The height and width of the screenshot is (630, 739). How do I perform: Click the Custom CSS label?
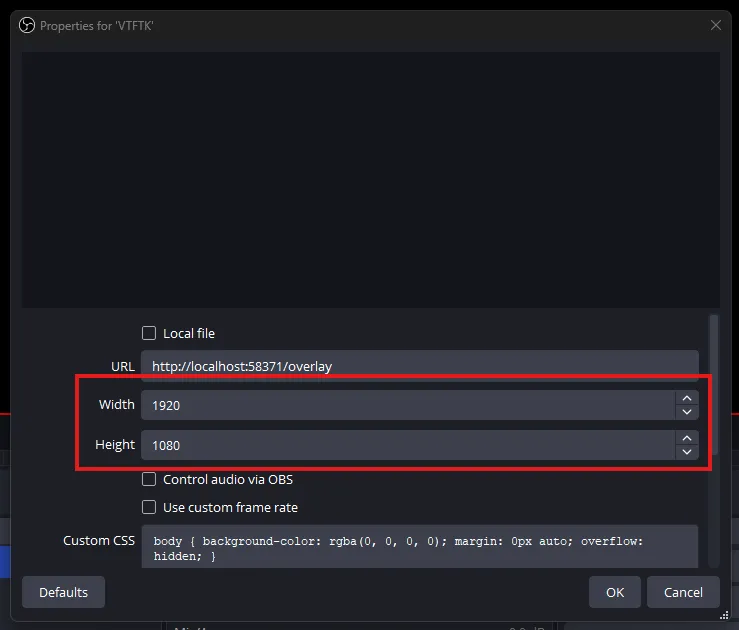[x=99, y=540]
